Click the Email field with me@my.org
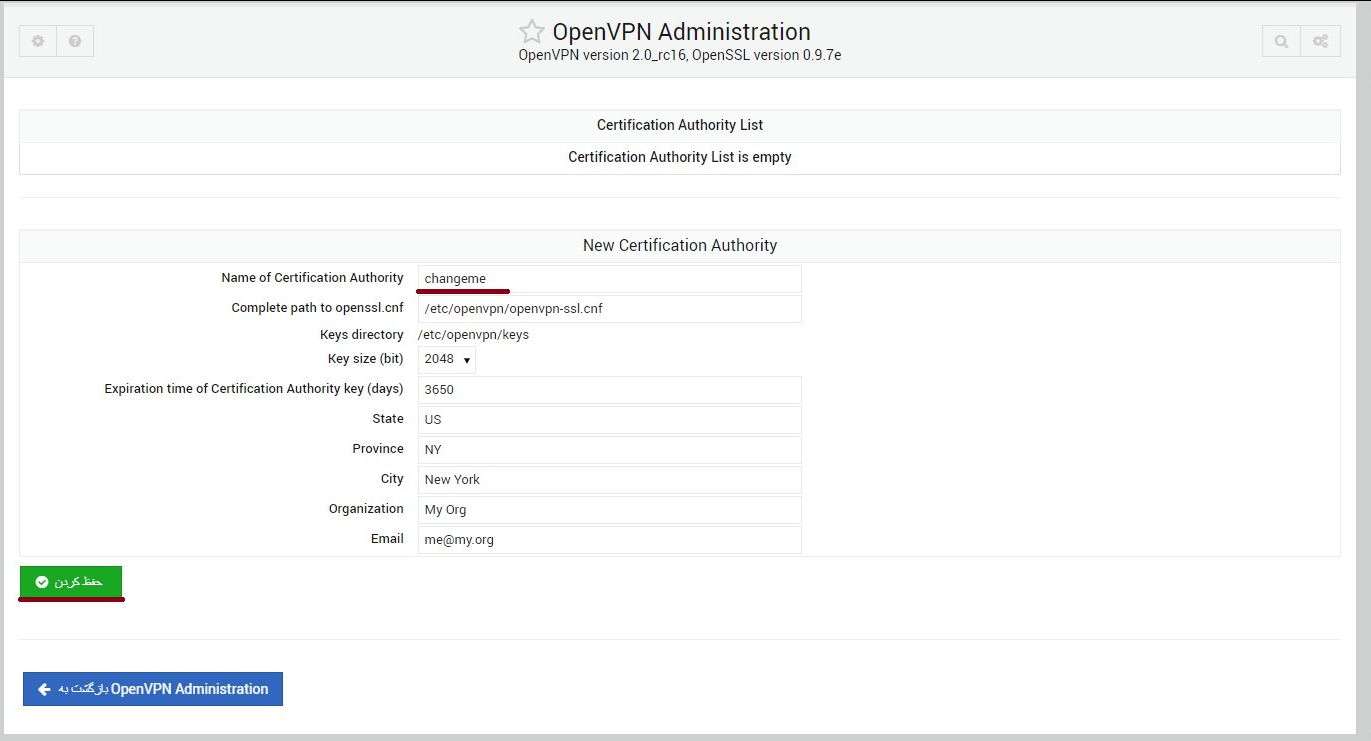 609,540
